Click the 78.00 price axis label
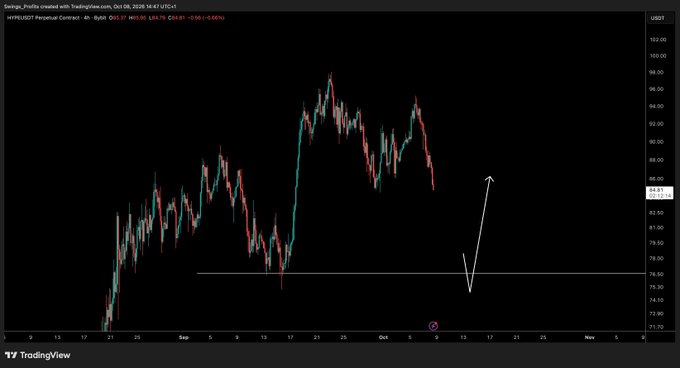This screenshot has width=680, height=368. pos(657,259)
